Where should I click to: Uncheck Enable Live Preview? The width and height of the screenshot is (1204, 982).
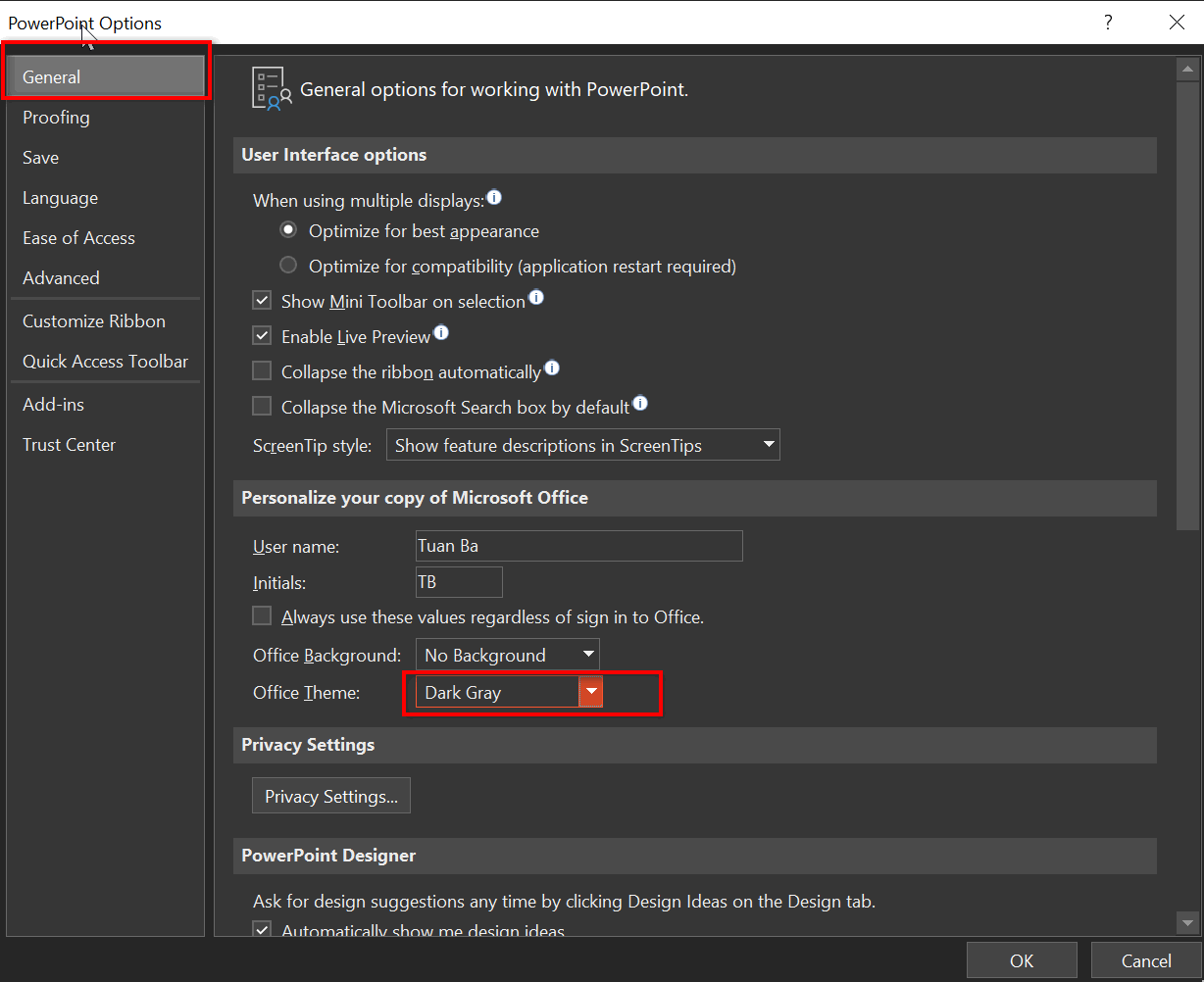(x=262, y=336)
